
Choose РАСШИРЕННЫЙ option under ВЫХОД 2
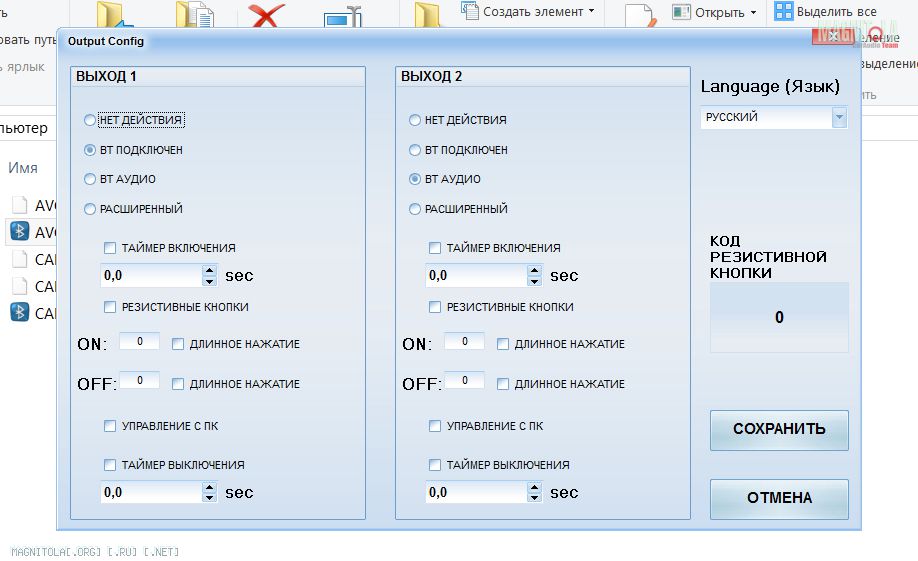pyautogui.click(x=415, y=210)
